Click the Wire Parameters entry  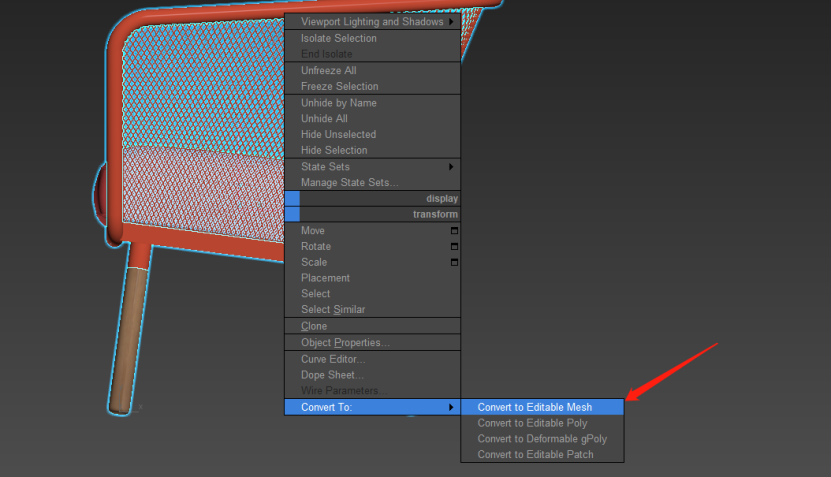tap(372, 391)
